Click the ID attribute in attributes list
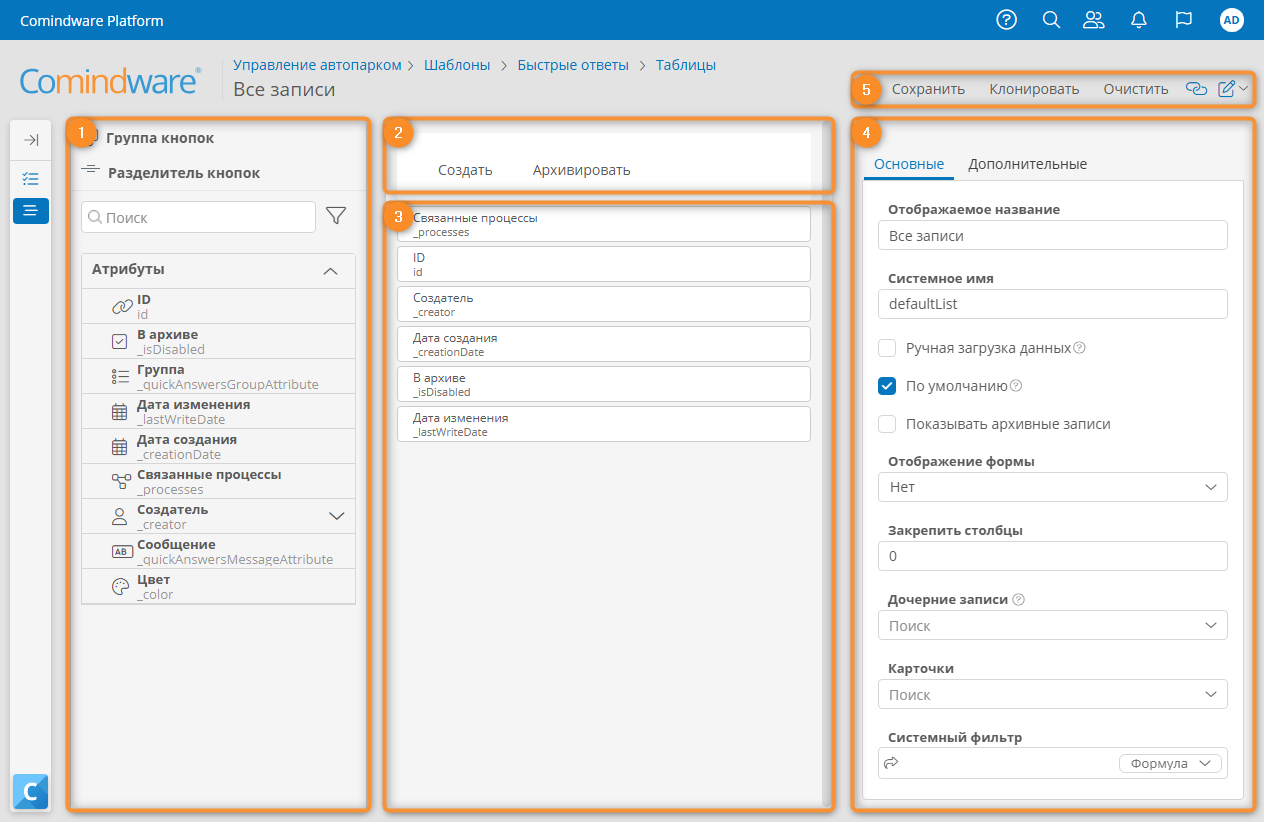 (219, 306)
